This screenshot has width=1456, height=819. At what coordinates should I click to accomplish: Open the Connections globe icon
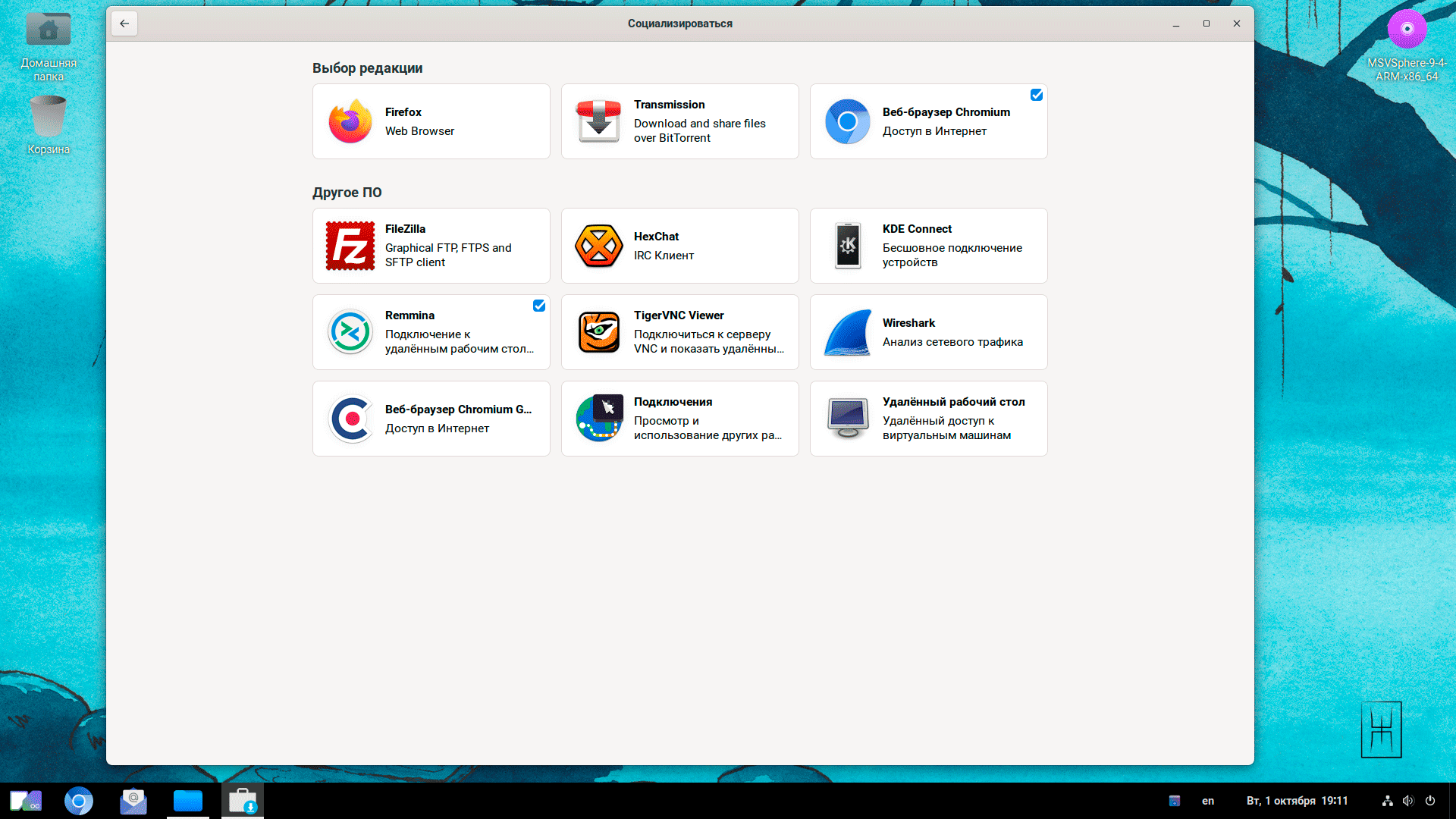click(599, 419)
